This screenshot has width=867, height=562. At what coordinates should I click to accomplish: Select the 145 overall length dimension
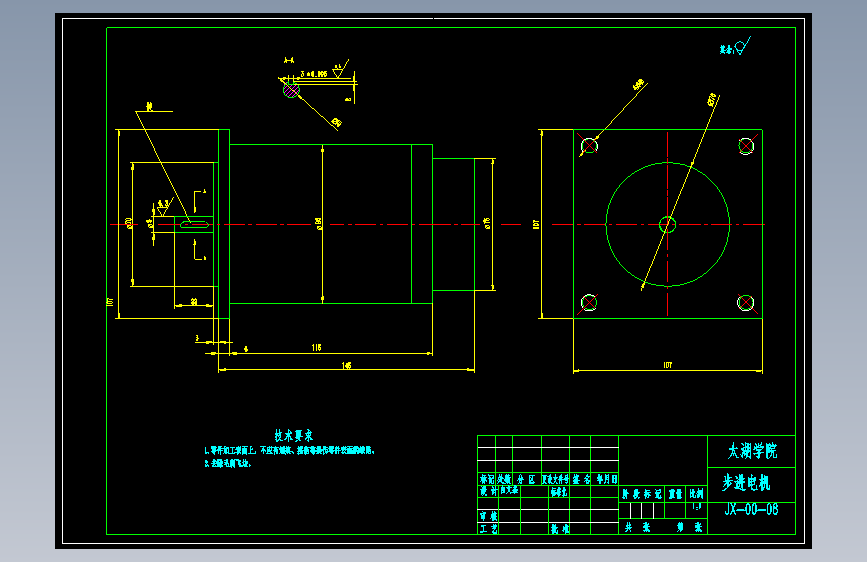[x=347, y=365]
